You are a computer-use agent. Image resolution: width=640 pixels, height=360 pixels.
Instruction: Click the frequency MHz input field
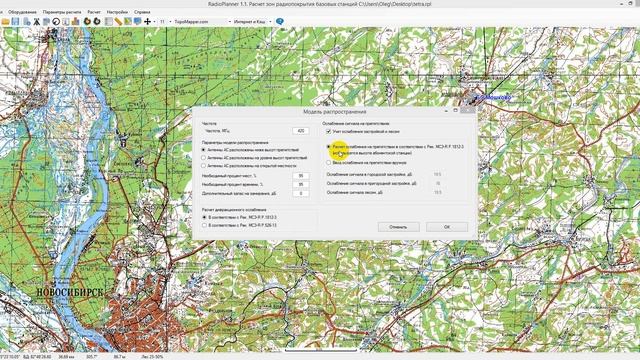(x=301, y=131)
